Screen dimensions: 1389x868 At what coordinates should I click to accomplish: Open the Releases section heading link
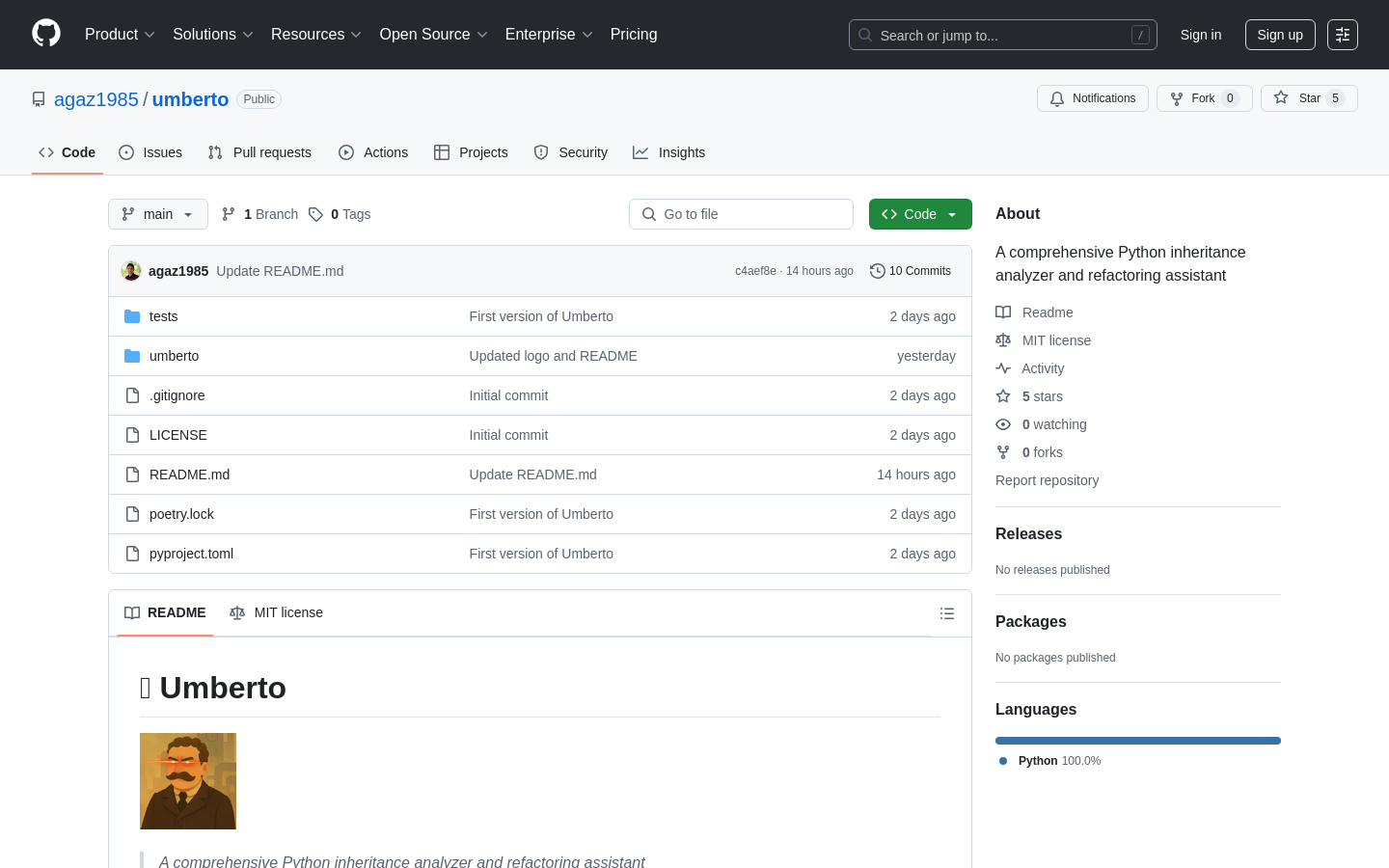click(x=1028, y=534)
